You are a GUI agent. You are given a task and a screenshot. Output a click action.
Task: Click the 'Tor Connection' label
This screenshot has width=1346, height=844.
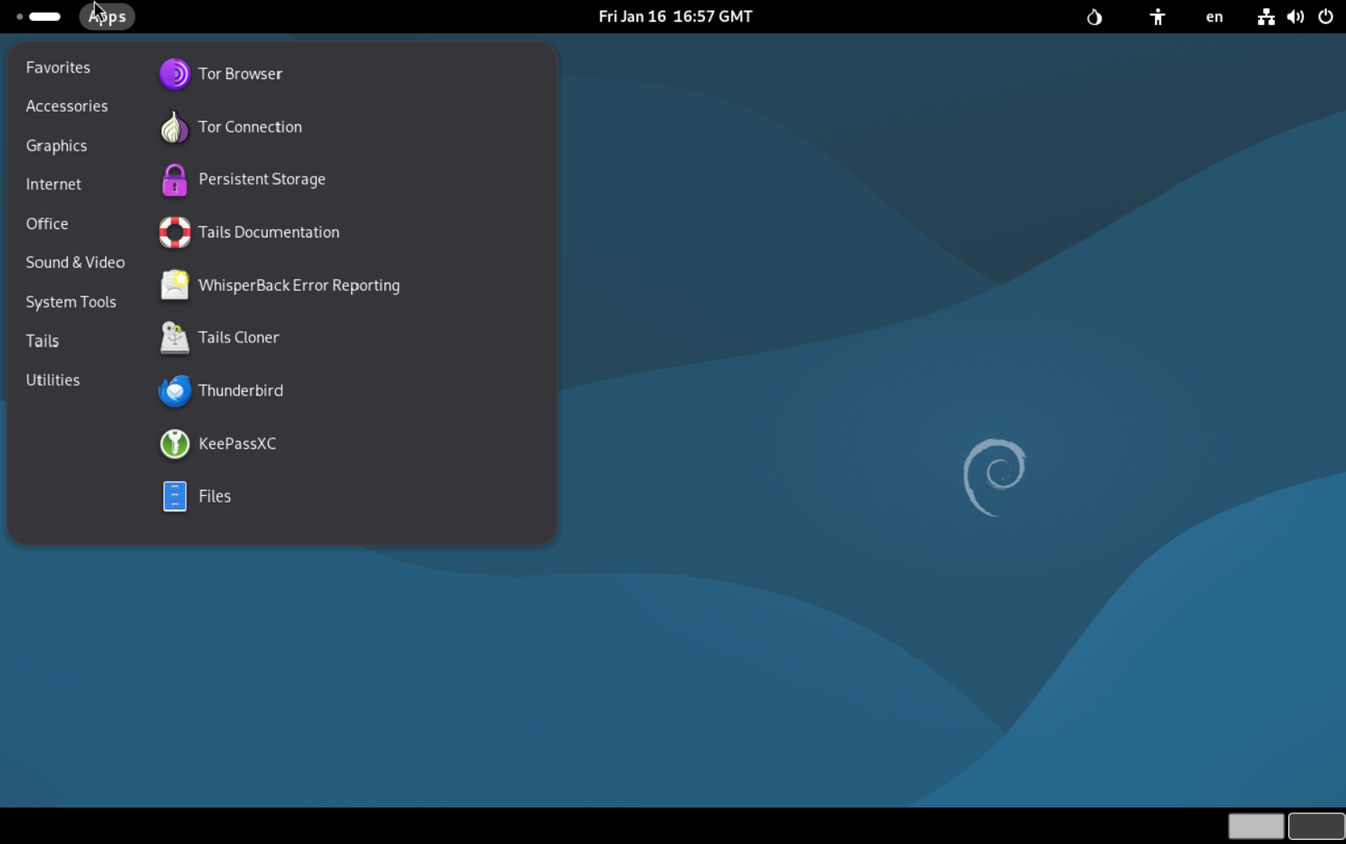250,127
